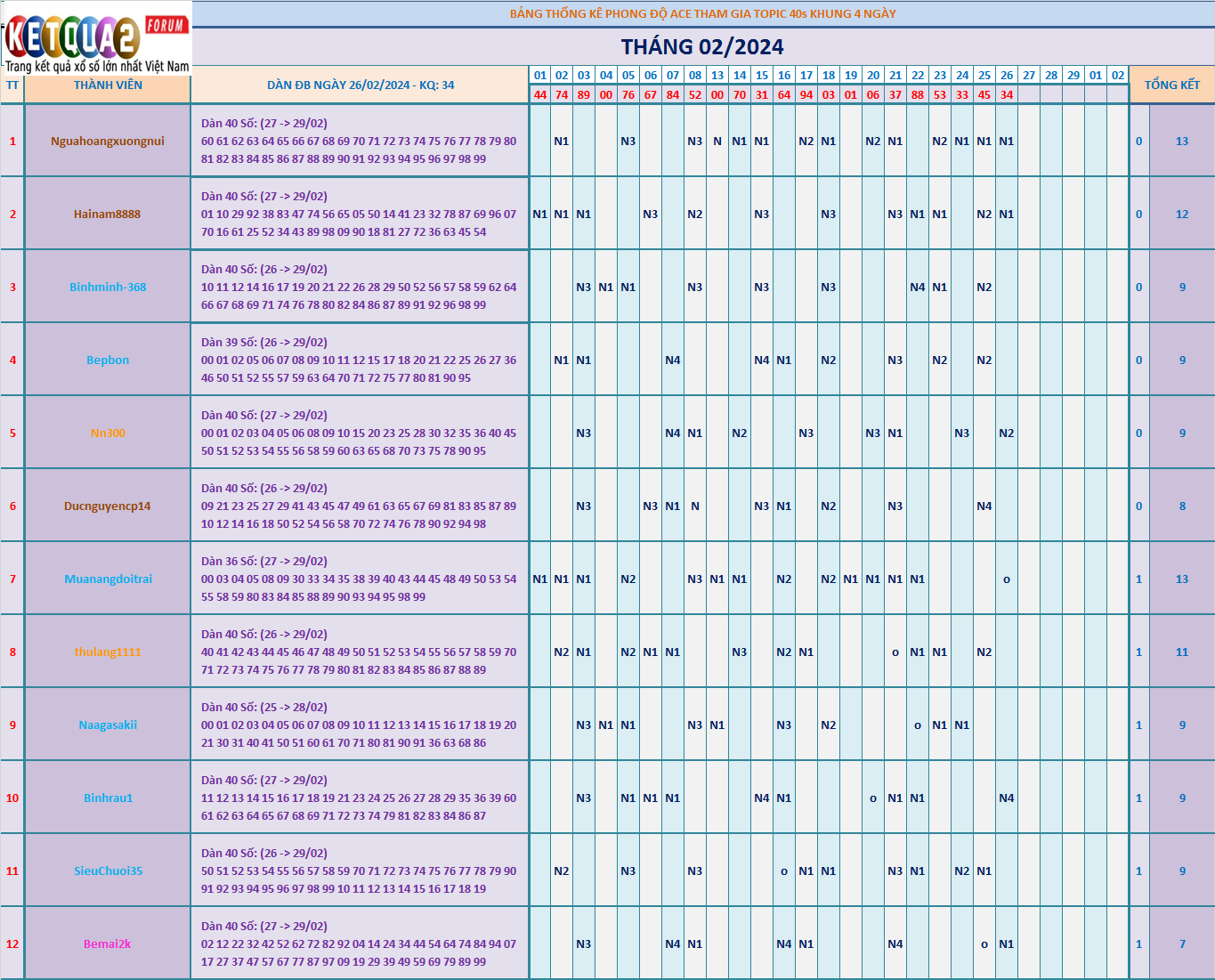Click the red result number 44

point(540,94)
